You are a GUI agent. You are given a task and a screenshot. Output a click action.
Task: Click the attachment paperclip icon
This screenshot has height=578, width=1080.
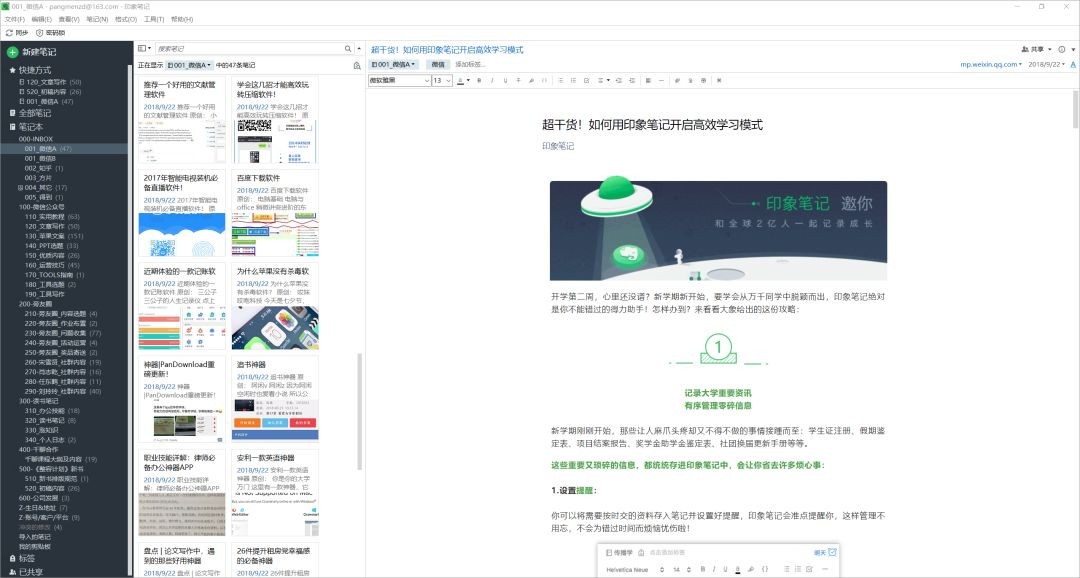(676, 78)
